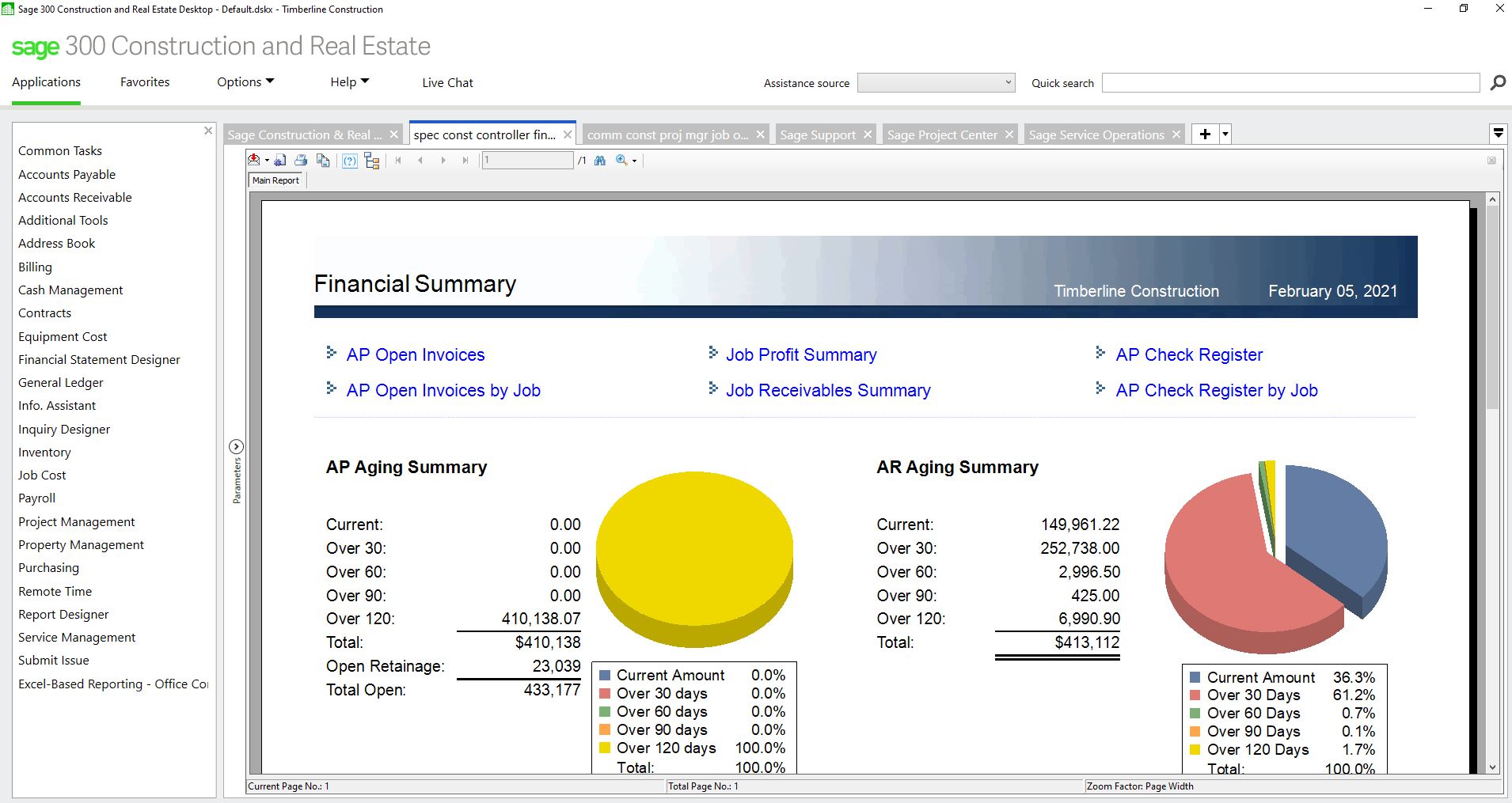Viewport: 1512px width, 803px height.
Task: Click the AR pie chart
Action: 1275,556
